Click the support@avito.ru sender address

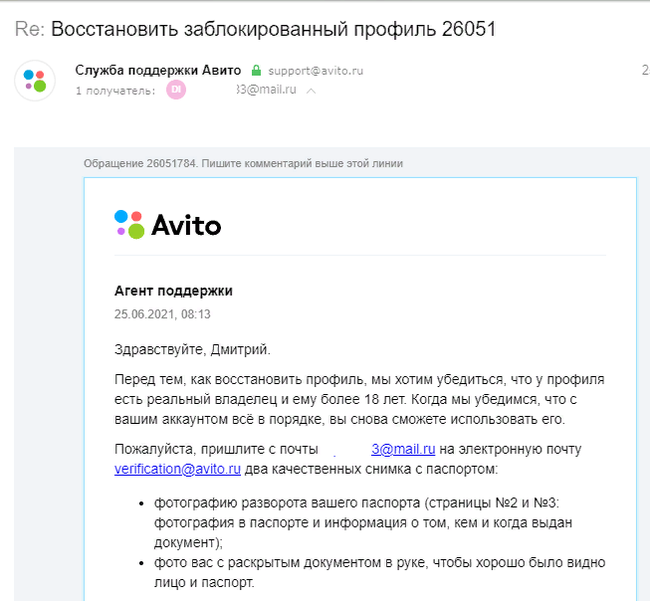(x=315, y=71)
